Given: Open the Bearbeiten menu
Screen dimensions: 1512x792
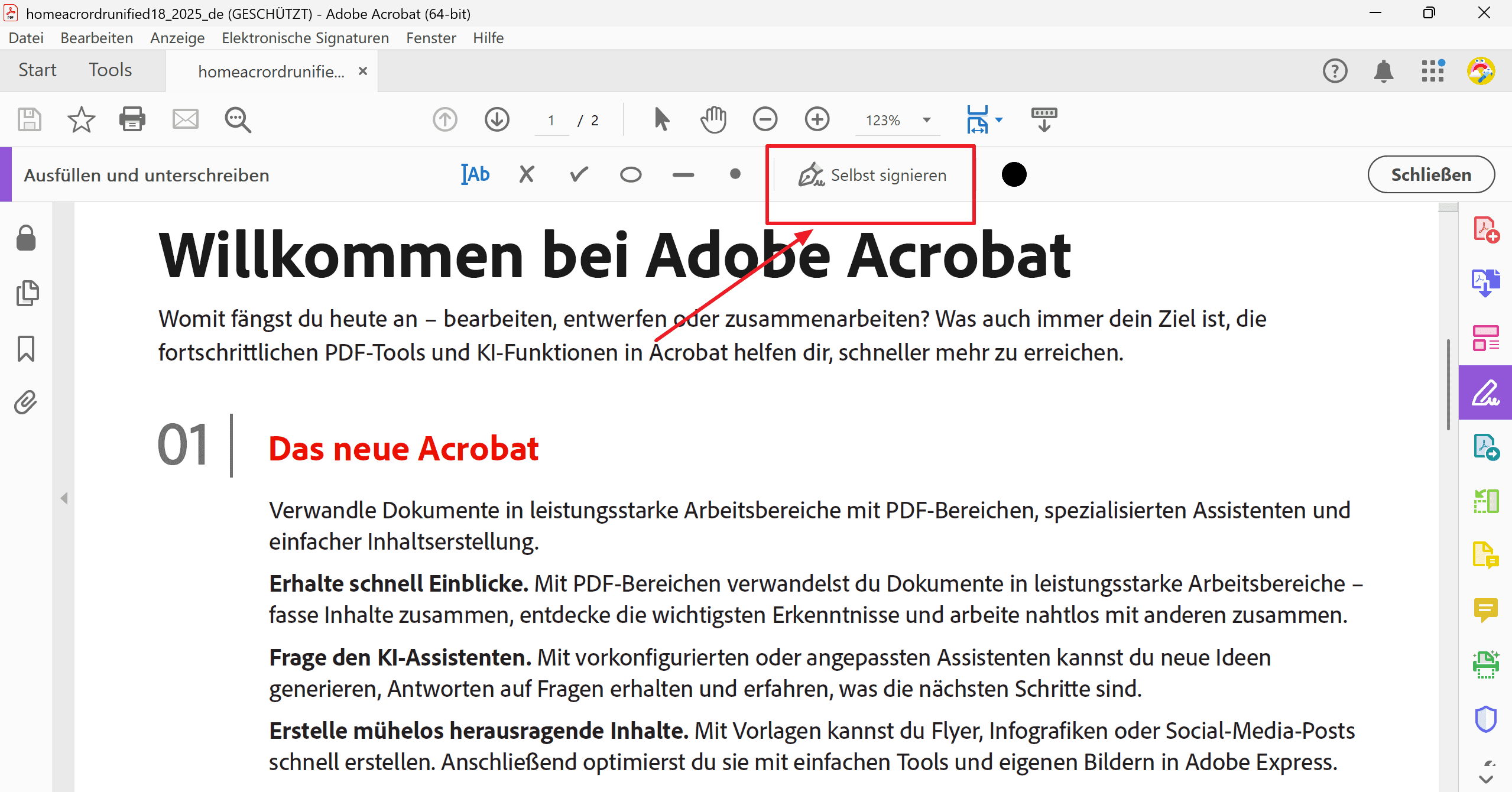Looking at the screenshot, I should (97, 38).
